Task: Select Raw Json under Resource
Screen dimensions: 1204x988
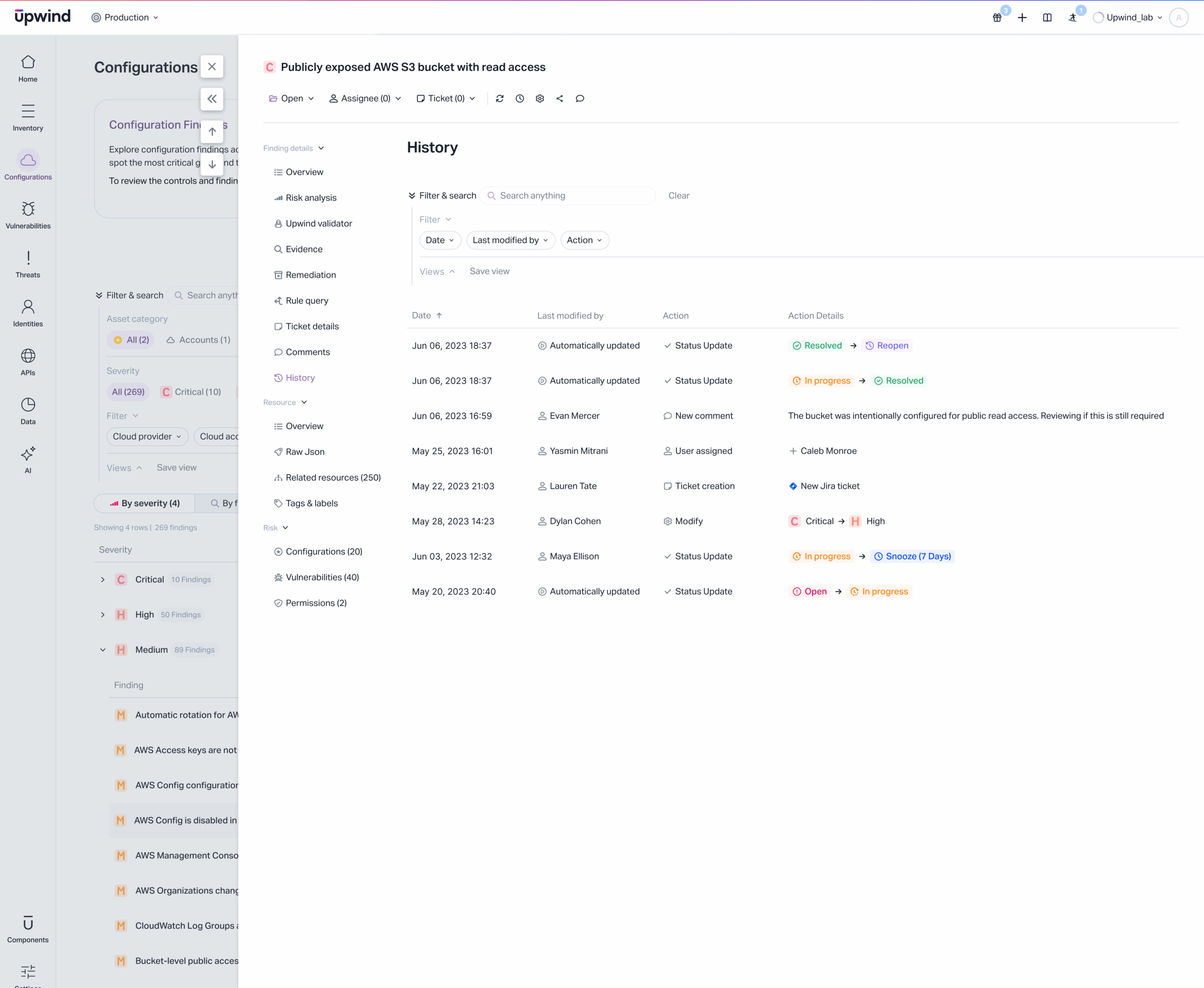Action: tap(305, 452)
